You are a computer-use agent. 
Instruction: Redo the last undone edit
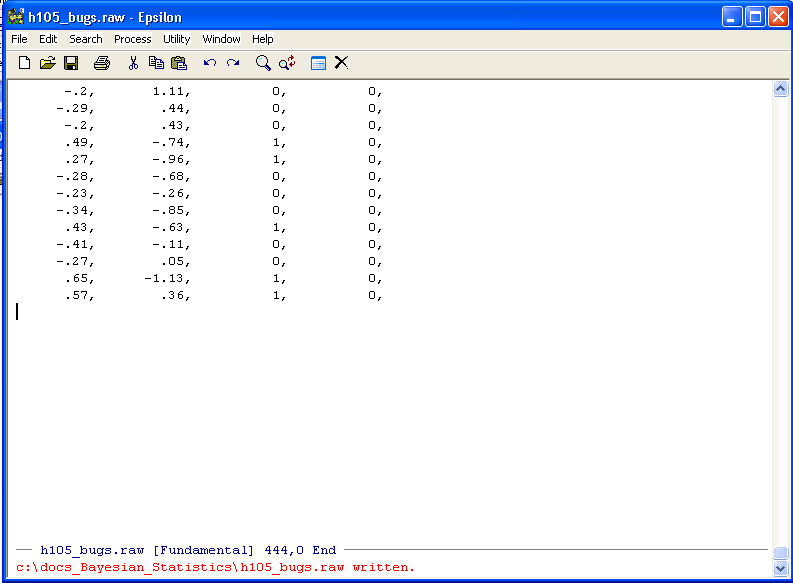click(x=233, y=63)
